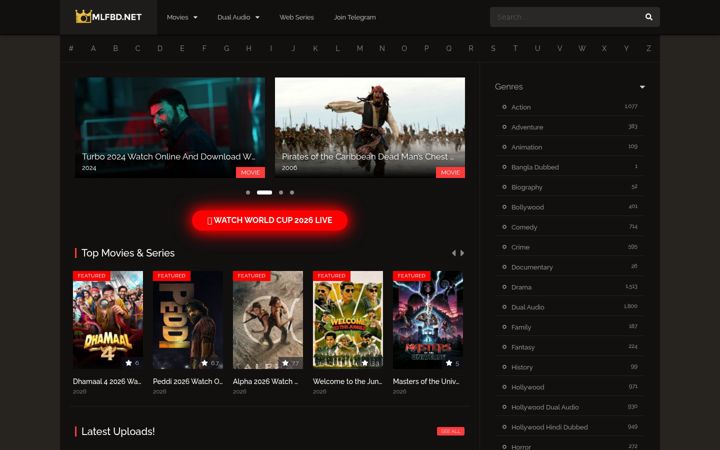The width and height of the screenshot is (720, 450).
Task: Open the Turbo 2024 slider banner
Action: tap(170, 127)
